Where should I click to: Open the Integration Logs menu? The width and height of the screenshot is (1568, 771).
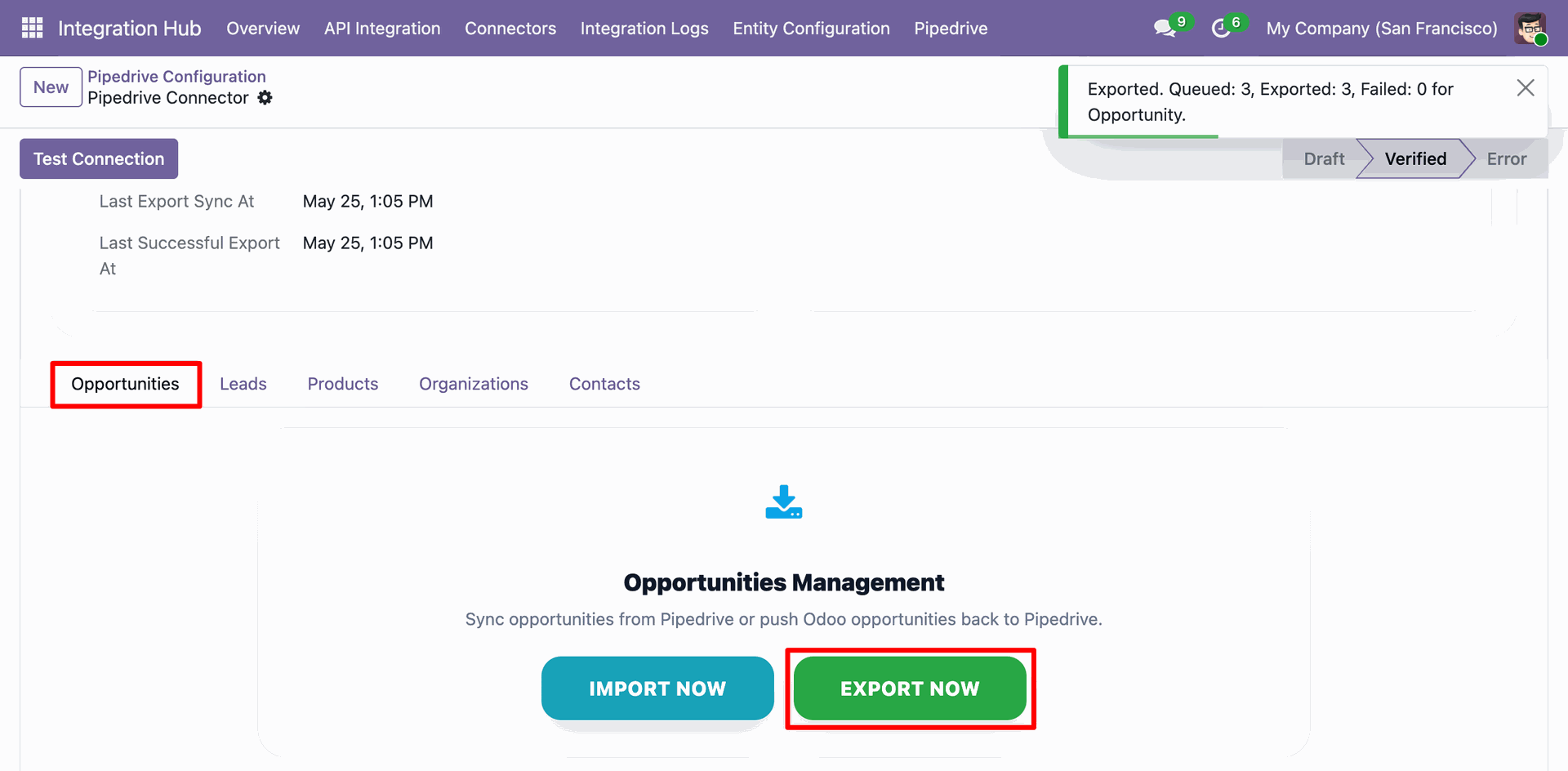pyautogui.click(x=644, y=29)
